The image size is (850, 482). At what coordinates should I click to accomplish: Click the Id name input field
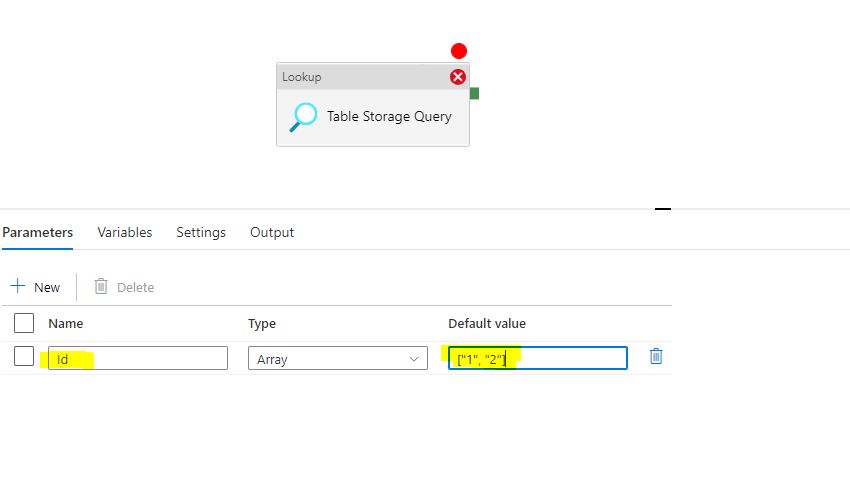pos(138,358)
